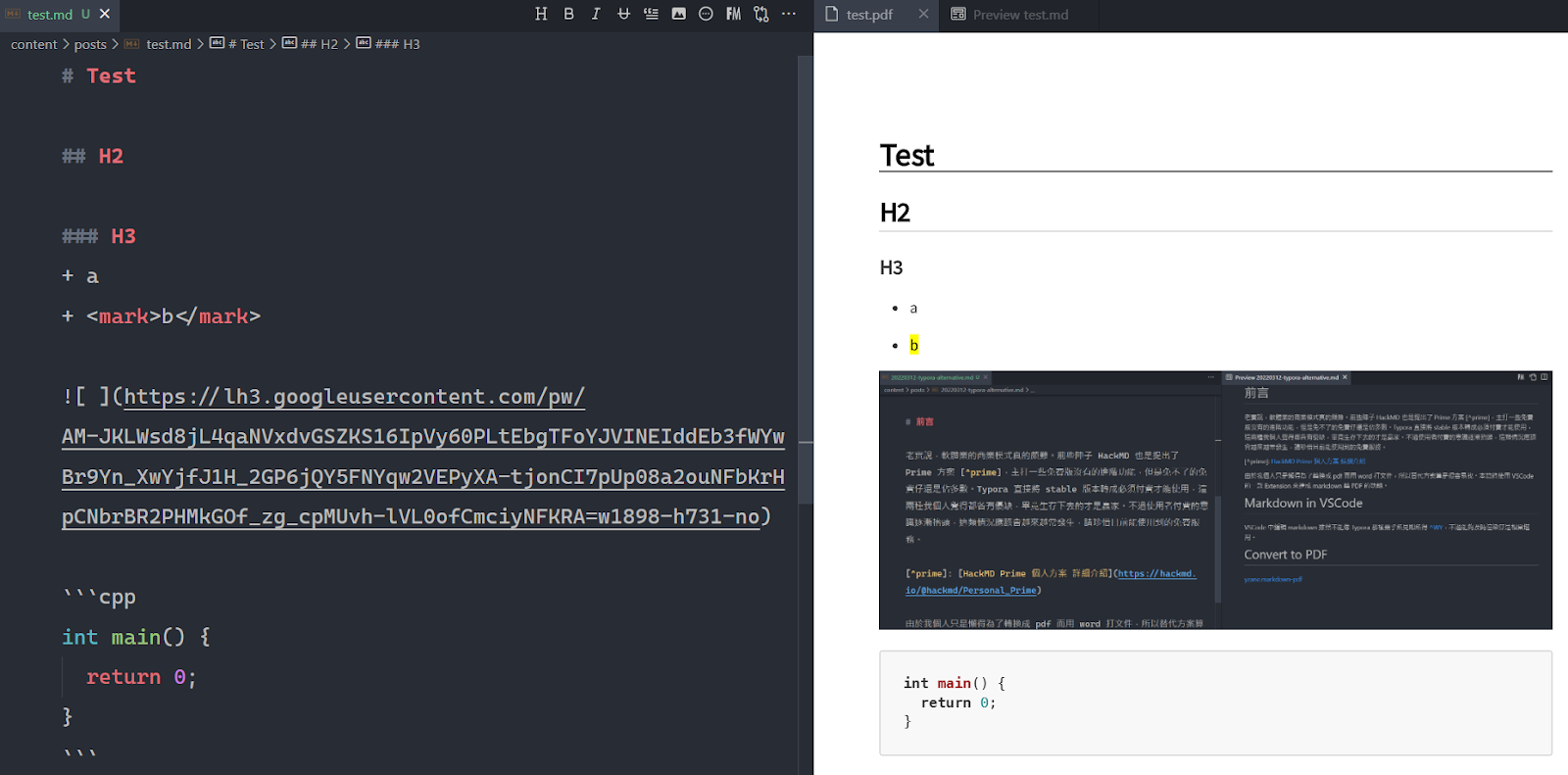Open the ### H3 breadcrumb symbol dropdown
The height and width of the screenshot is (775, 1568).
[397, 44]
